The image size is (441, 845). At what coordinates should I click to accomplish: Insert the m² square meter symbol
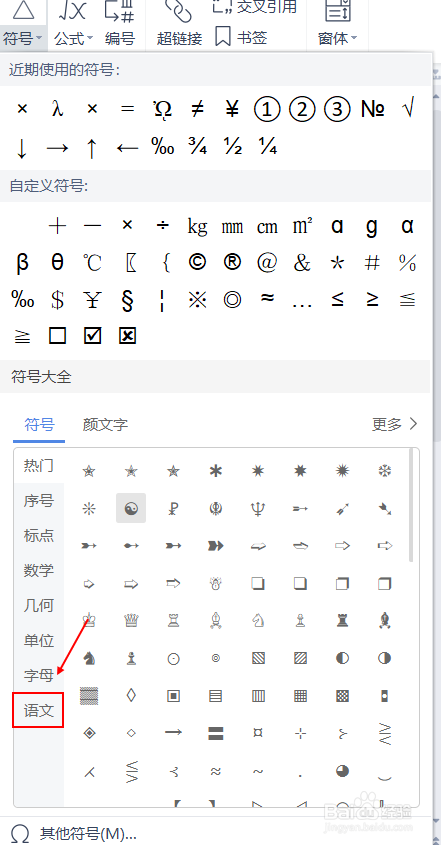[302, 225]
